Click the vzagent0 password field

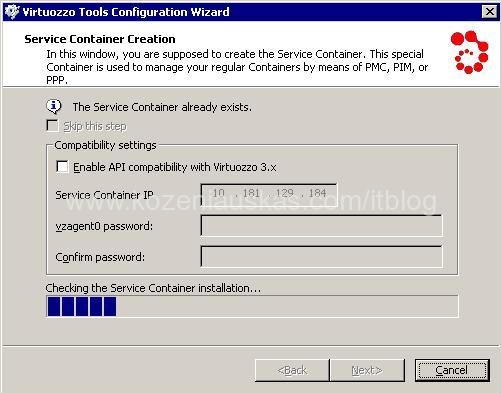point(322,226)
